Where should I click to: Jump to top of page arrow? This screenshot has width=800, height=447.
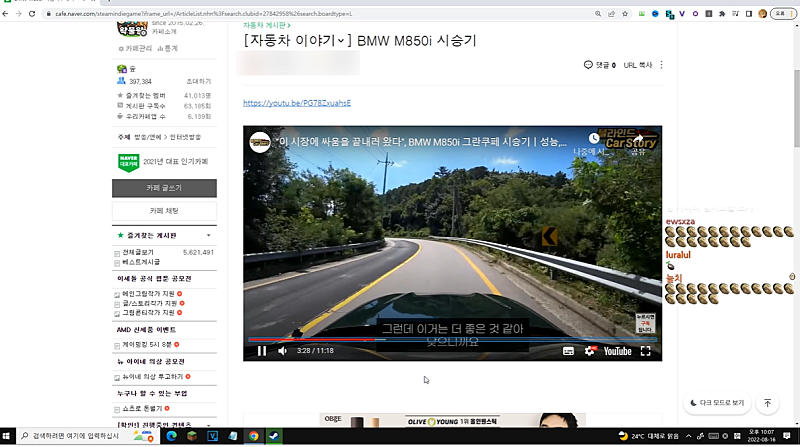[x=767, y=403]
